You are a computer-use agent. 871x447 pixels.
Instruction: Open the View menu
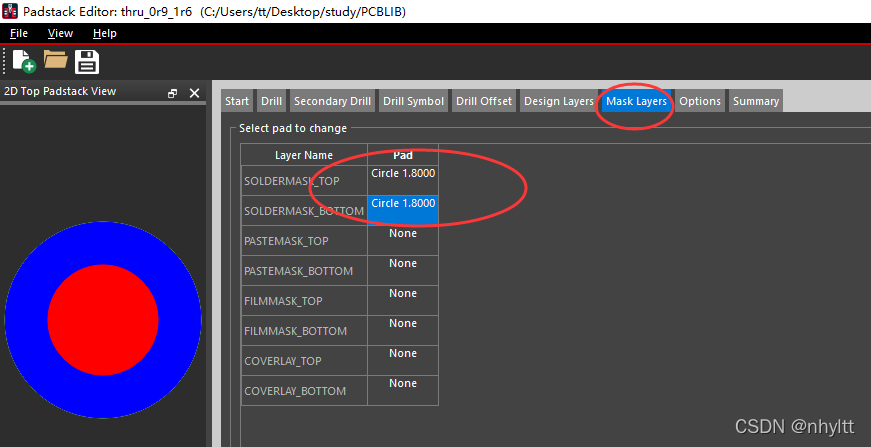60,33
